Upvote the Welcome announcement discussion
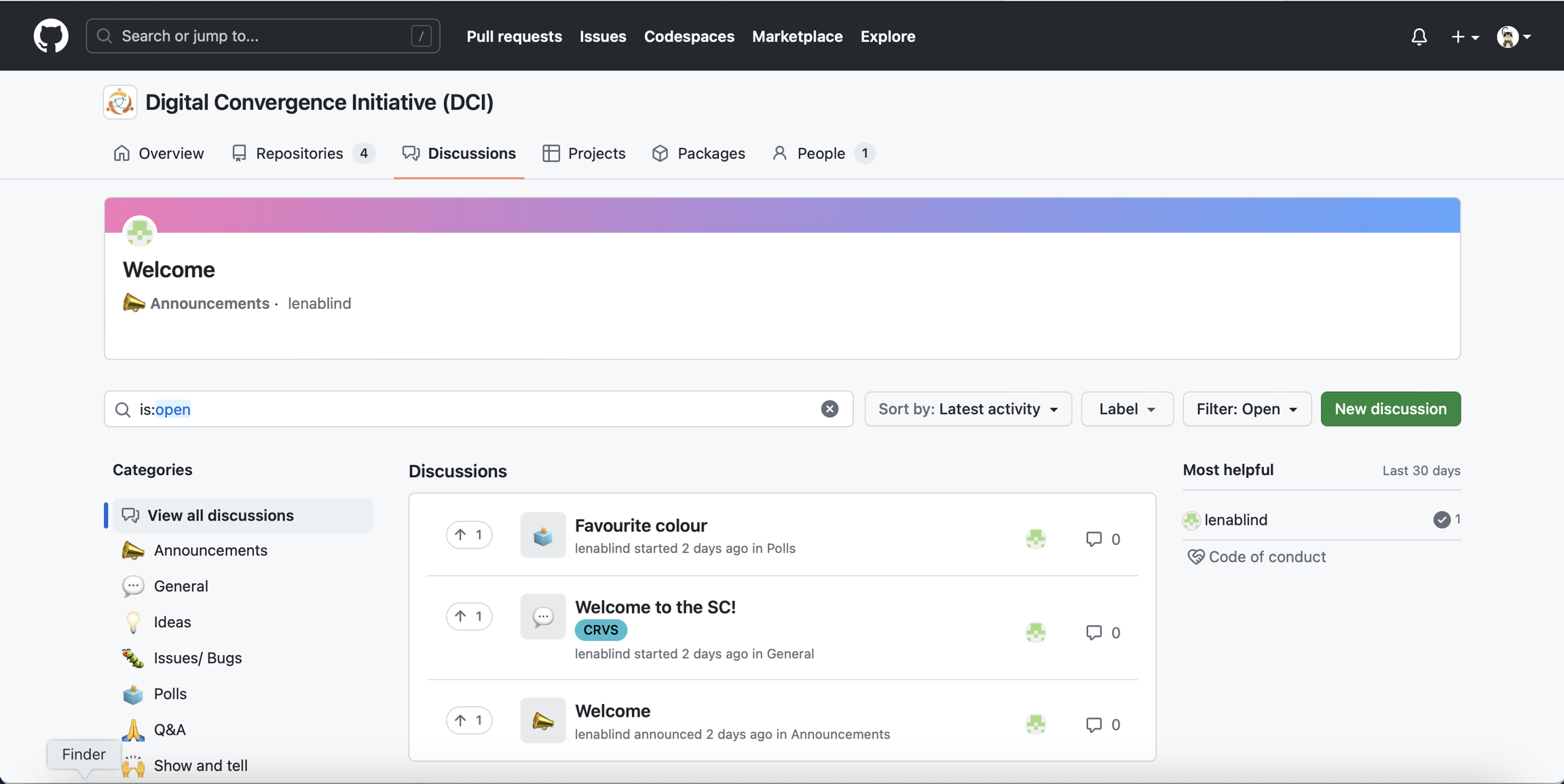This screenshot has width=1564, height=784. (468, 720)
